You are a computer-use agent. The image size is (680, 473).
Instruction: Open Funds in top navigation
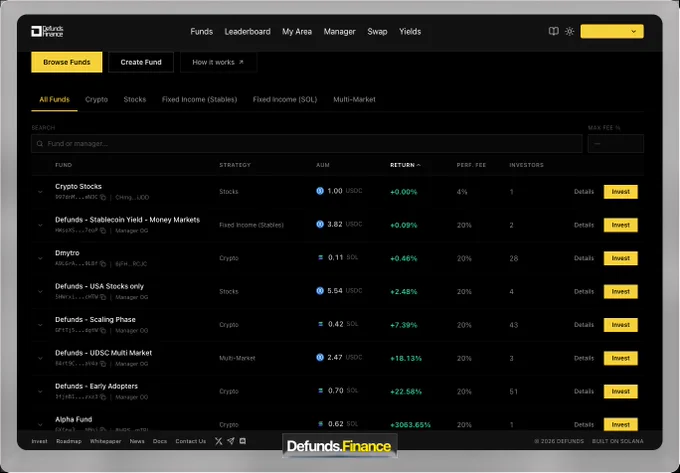point(202,32)
